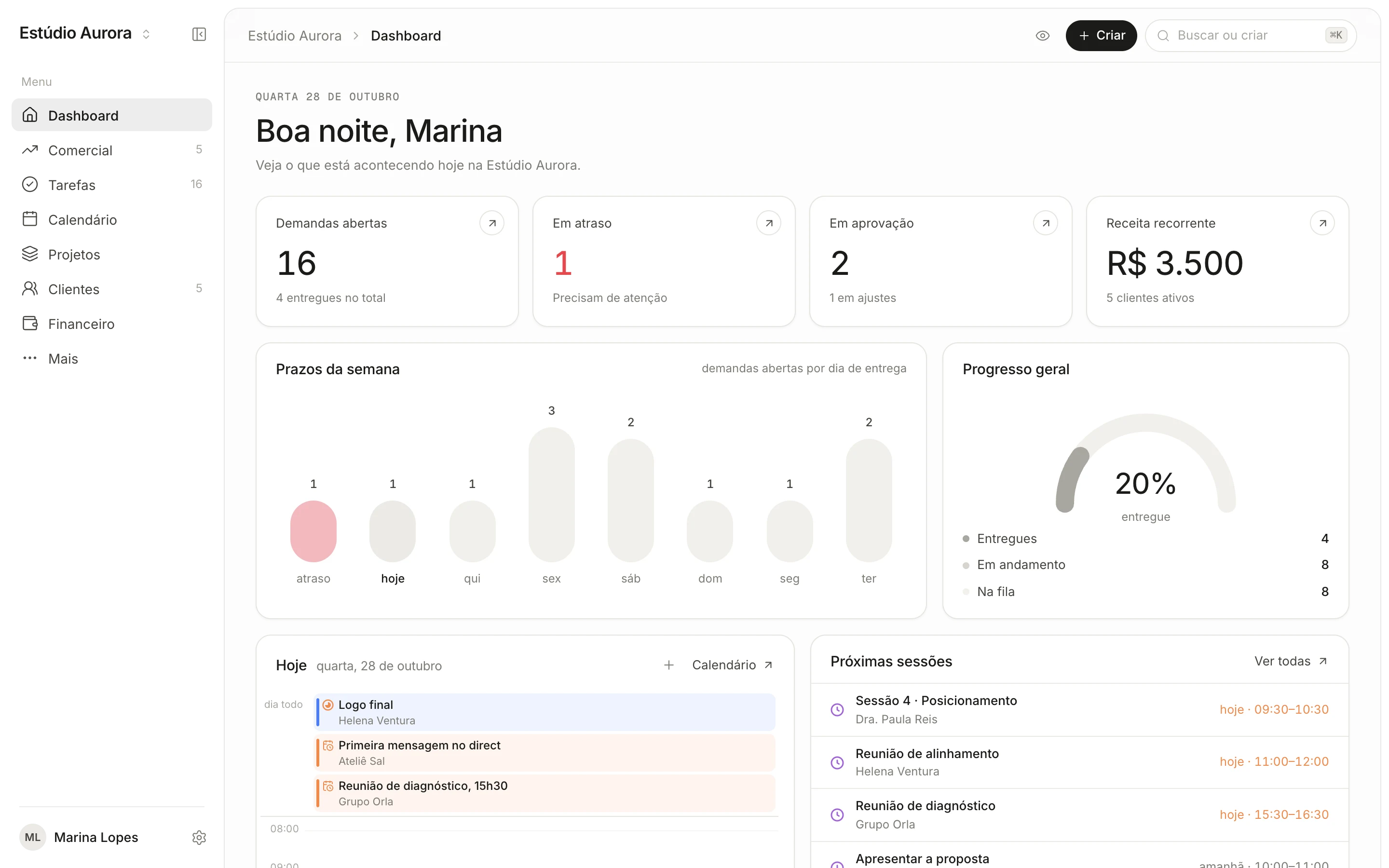Open Reunião de diagnóstico, 15h30 event
Image resolution: width=1389 pixels, height=868 pixels.
[545, 793]
